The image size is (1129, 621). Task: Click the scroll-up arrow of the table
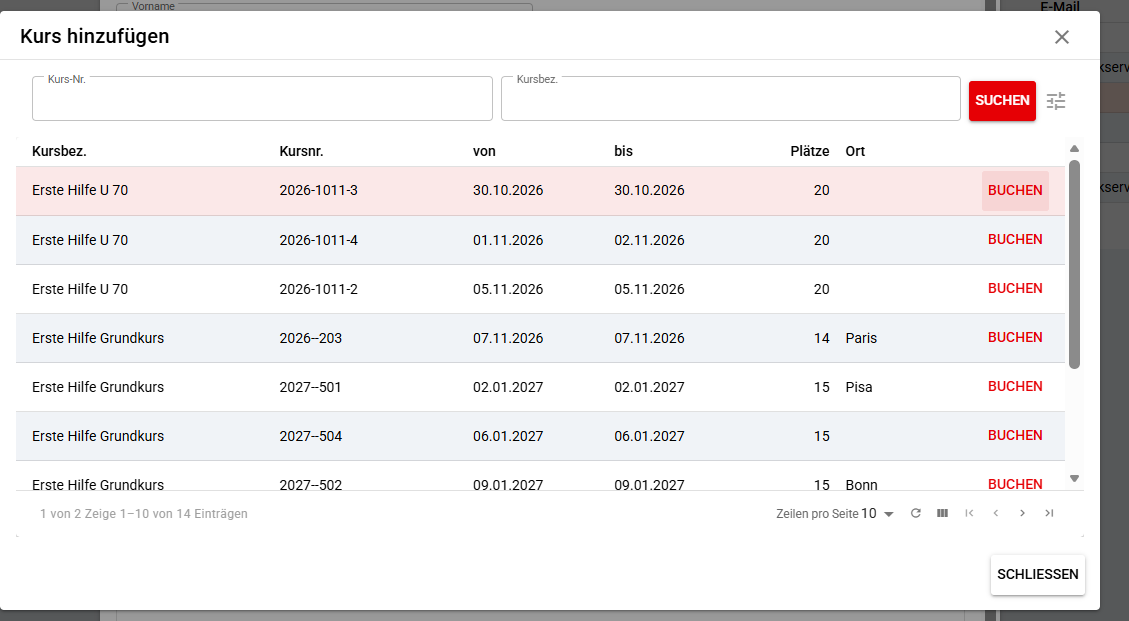coord(1074,148)
